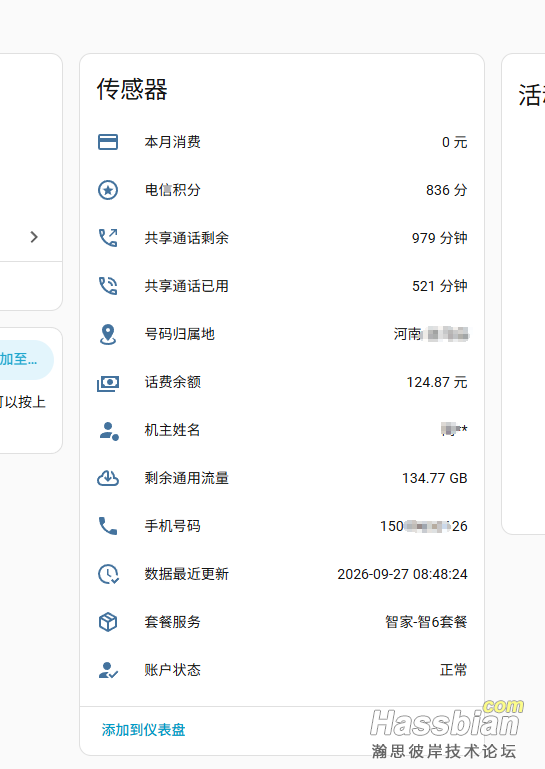Open the 号码归属地 sensor row
The height and width of the screenshot is (769, 545).
[x=282, y=334]
